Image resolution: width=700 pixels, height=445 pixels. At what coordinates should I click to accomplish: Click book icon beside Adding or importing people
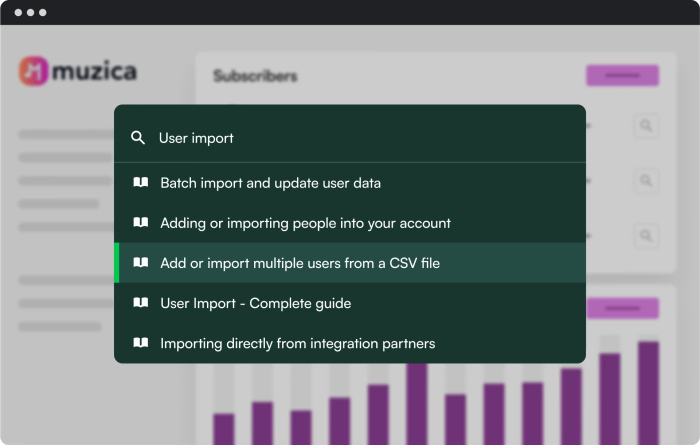coord(141,223)
